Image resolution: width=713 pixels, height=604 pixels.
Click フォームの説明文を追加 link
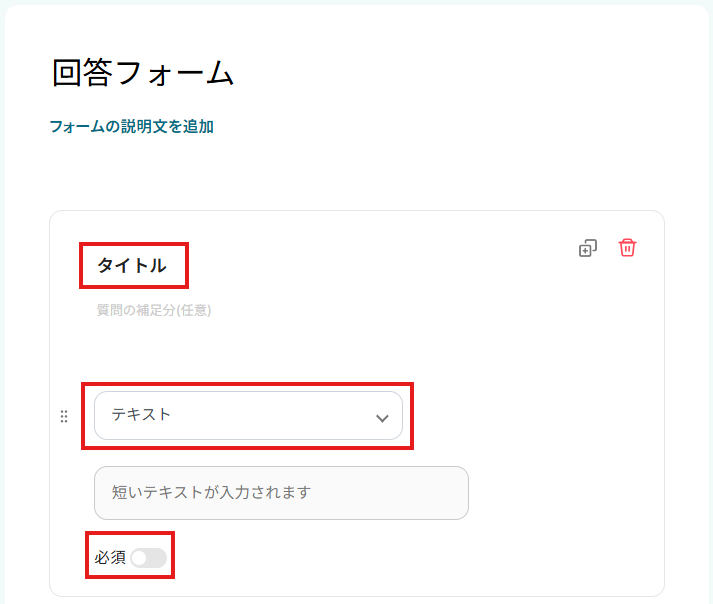pyautogui.click(x=131, y=127)
